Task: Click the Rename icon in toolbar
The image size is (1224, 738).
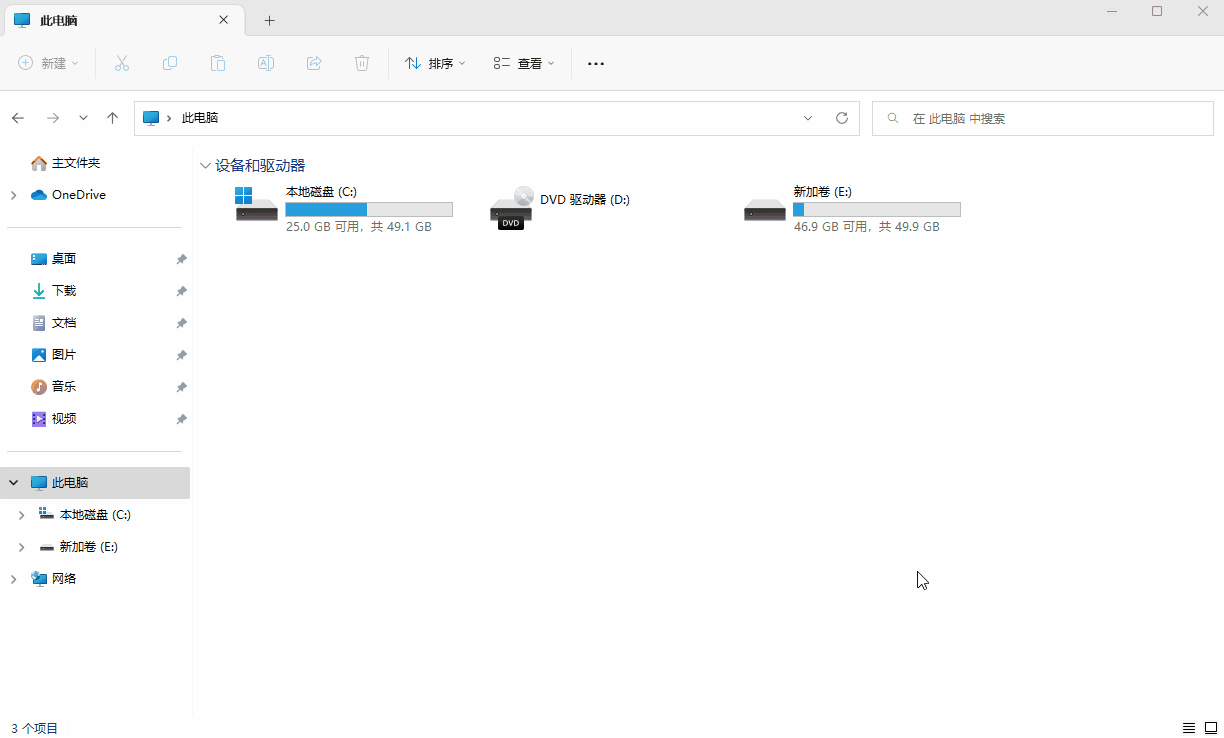Action: (266, 63)
